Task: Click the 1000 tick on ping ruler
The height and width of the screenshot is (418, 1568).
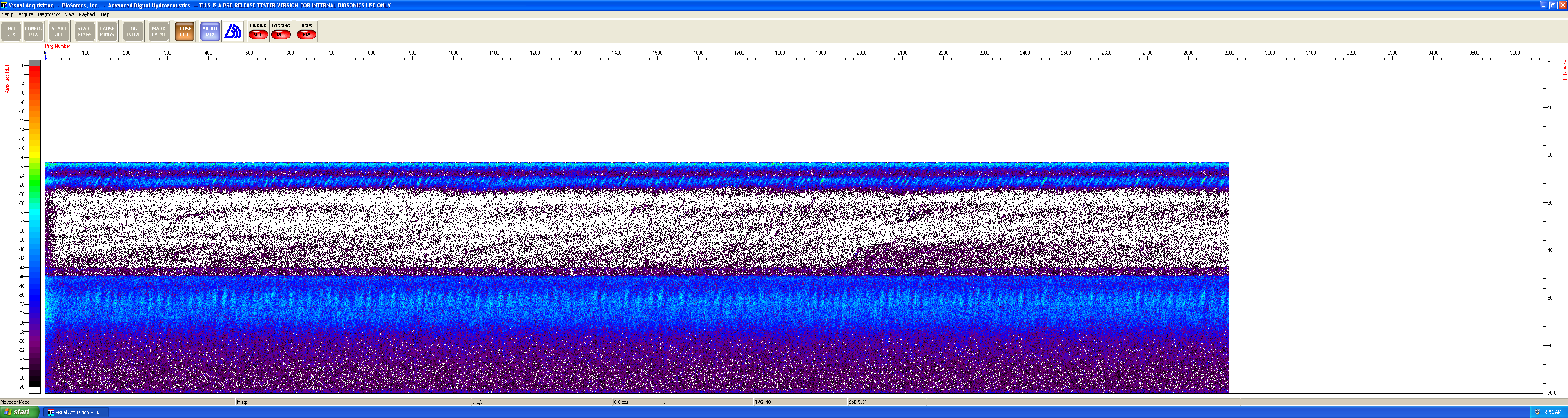Action: tap(454, 53)
